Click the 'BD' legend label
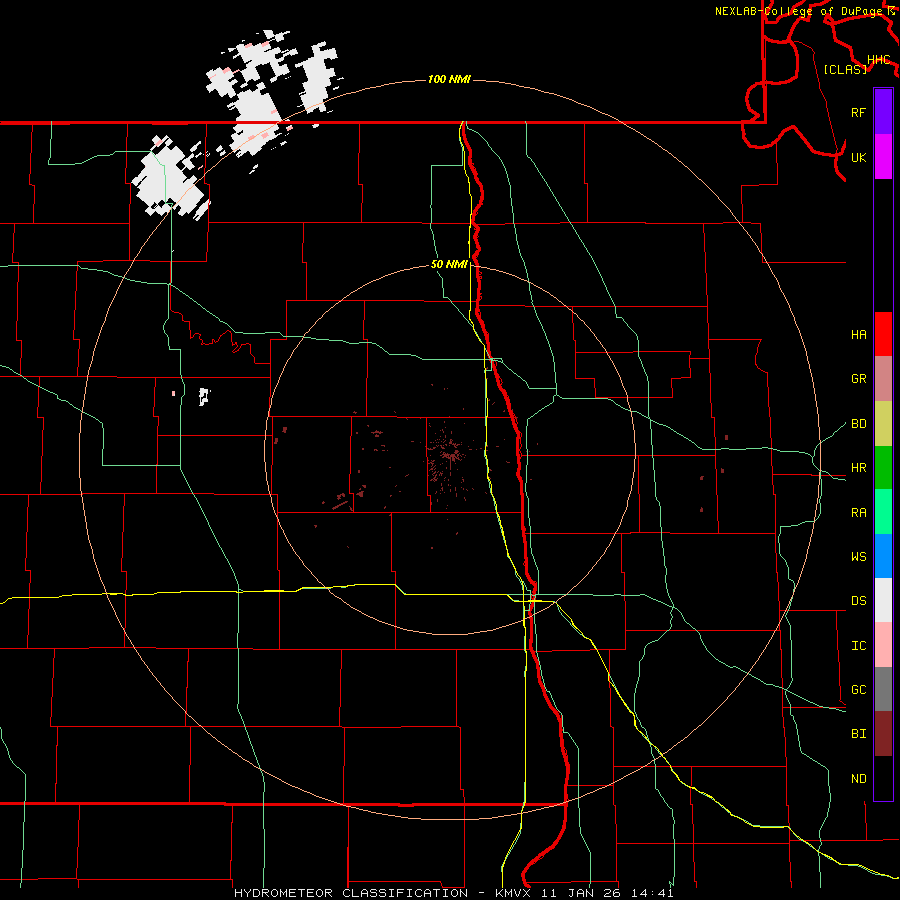 pos(858,424)
